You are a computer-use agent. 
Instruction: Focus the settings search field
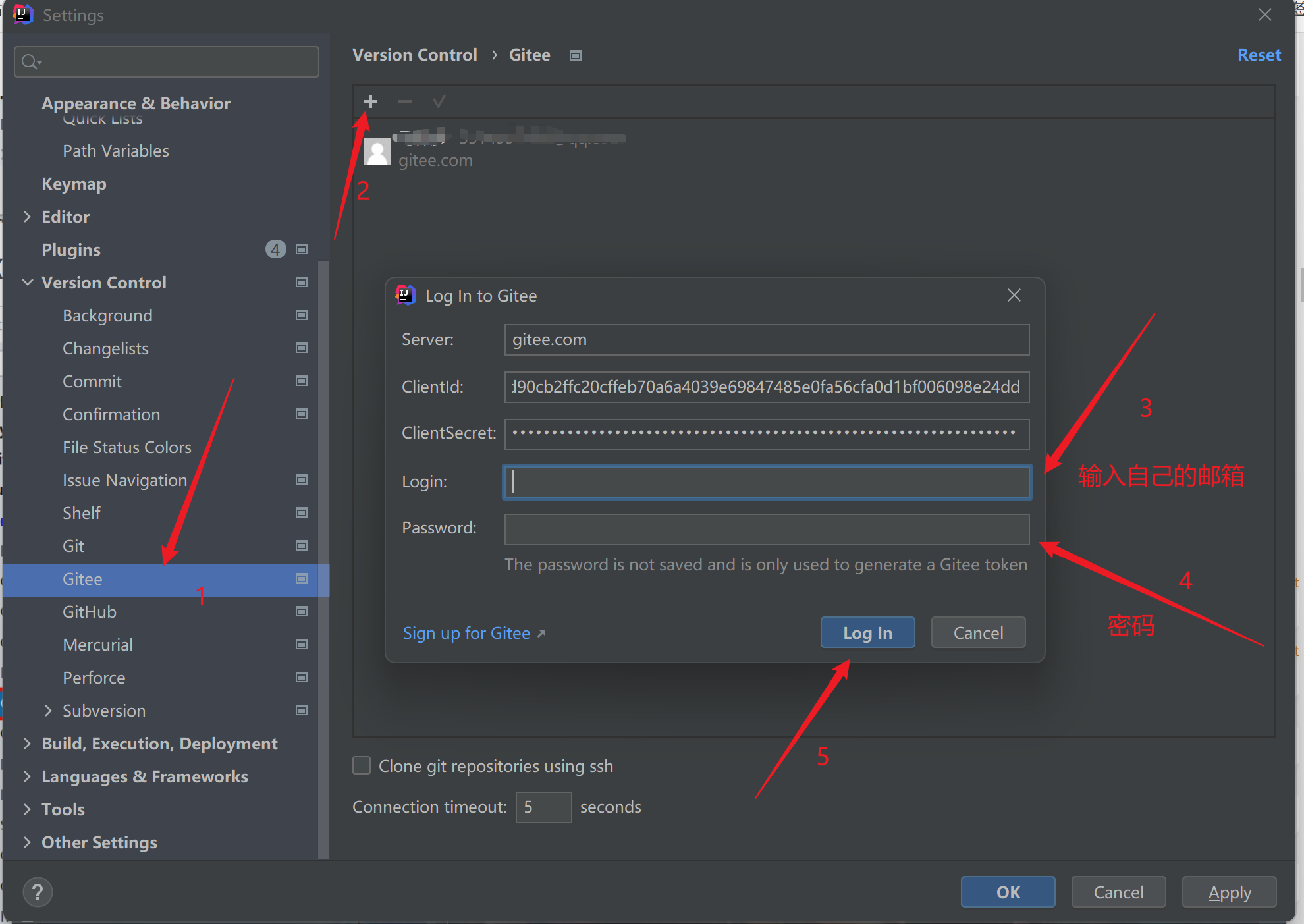167,62
